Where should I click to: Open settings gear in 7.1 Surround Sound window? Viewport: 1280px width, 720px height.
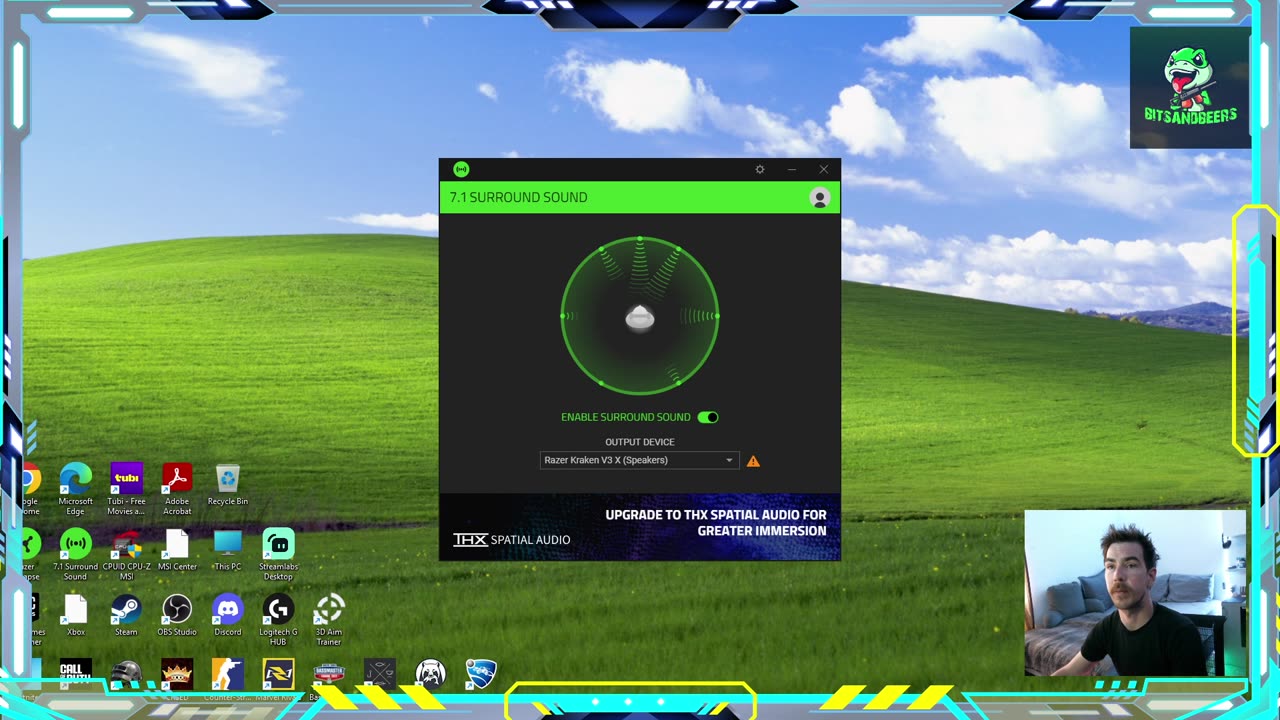pyautogui.click(x=760, y=169)
